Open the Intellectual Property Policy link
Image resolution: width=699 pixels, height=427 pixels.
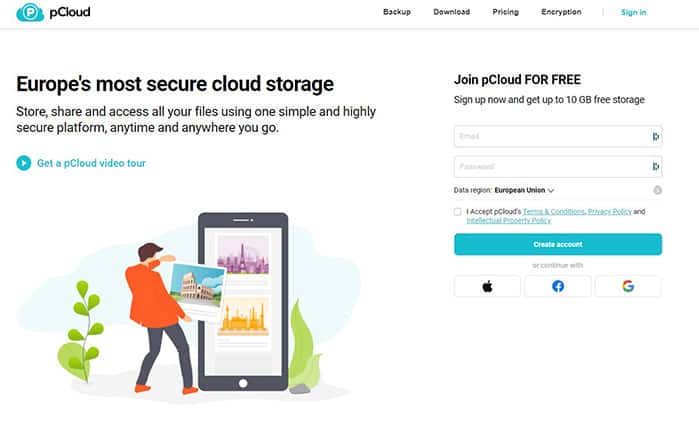(508, 221)
